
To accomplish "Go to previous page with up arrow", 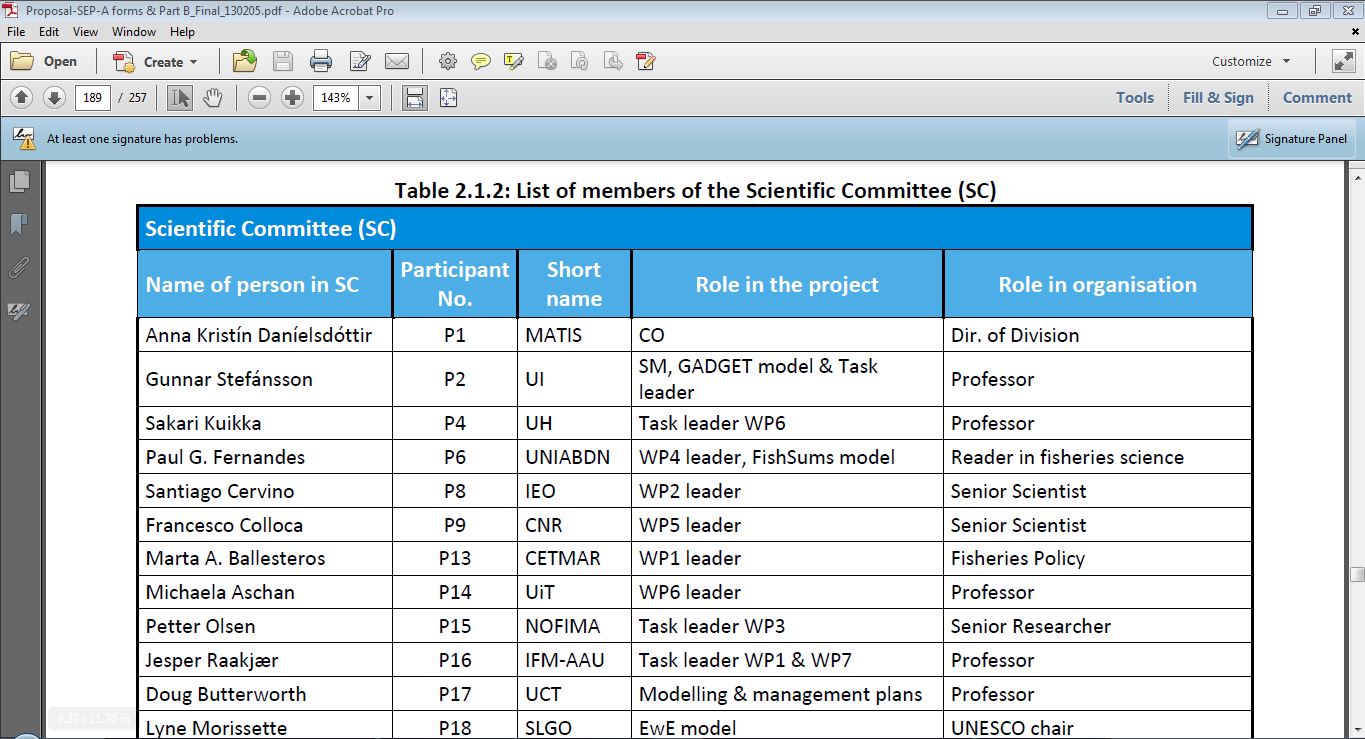I will (22, 98).
